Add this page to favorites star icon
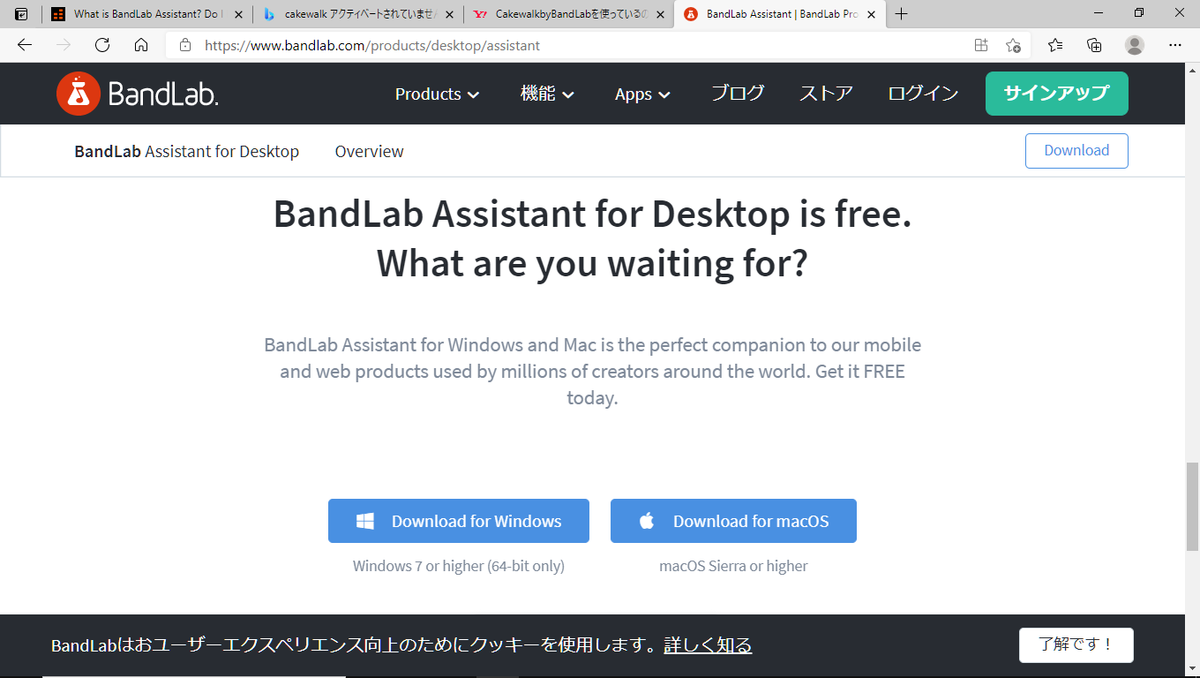Image resolution: width=1200 pixels, height=678 pixels. 1013,45
